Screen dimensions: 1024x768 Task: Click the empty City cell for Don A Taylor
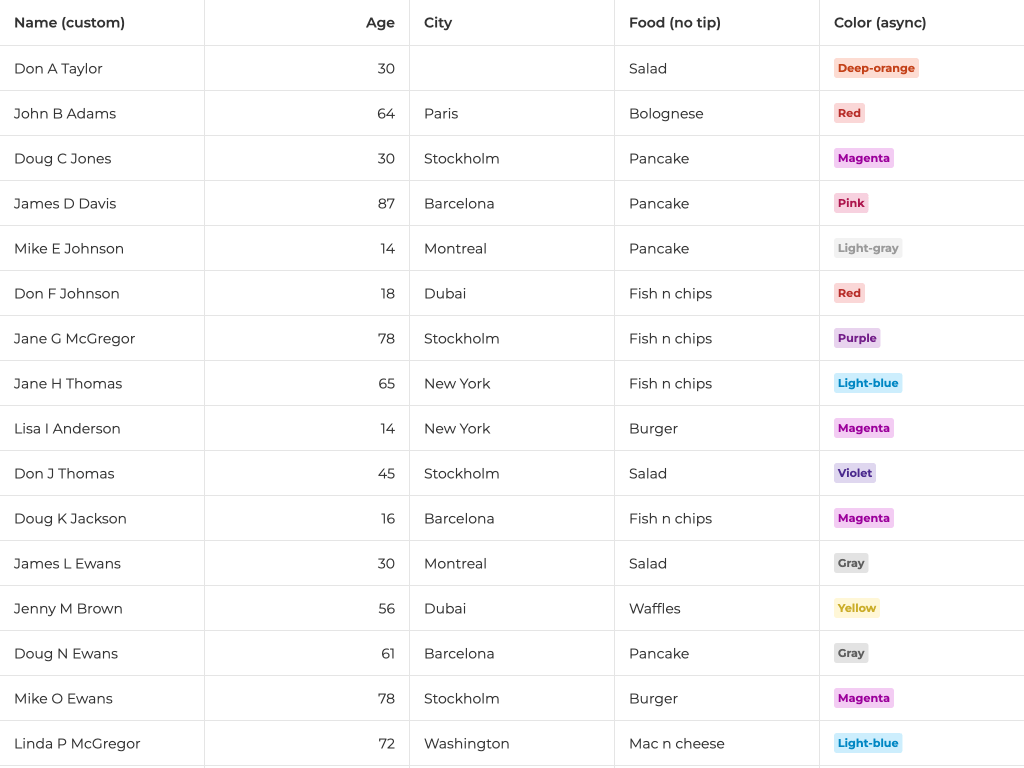[x=511, y=68]
